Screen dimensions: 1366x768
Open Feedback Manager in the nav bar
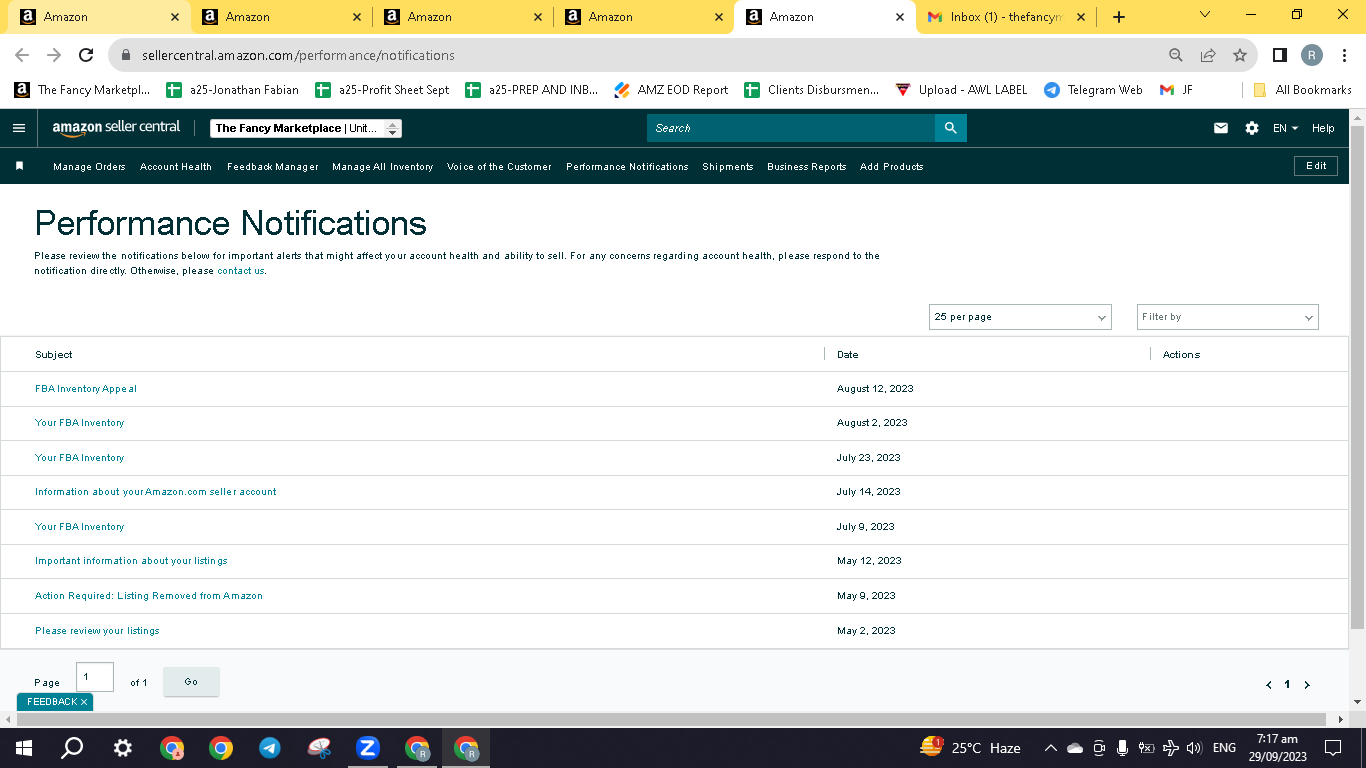click(273, 167)
